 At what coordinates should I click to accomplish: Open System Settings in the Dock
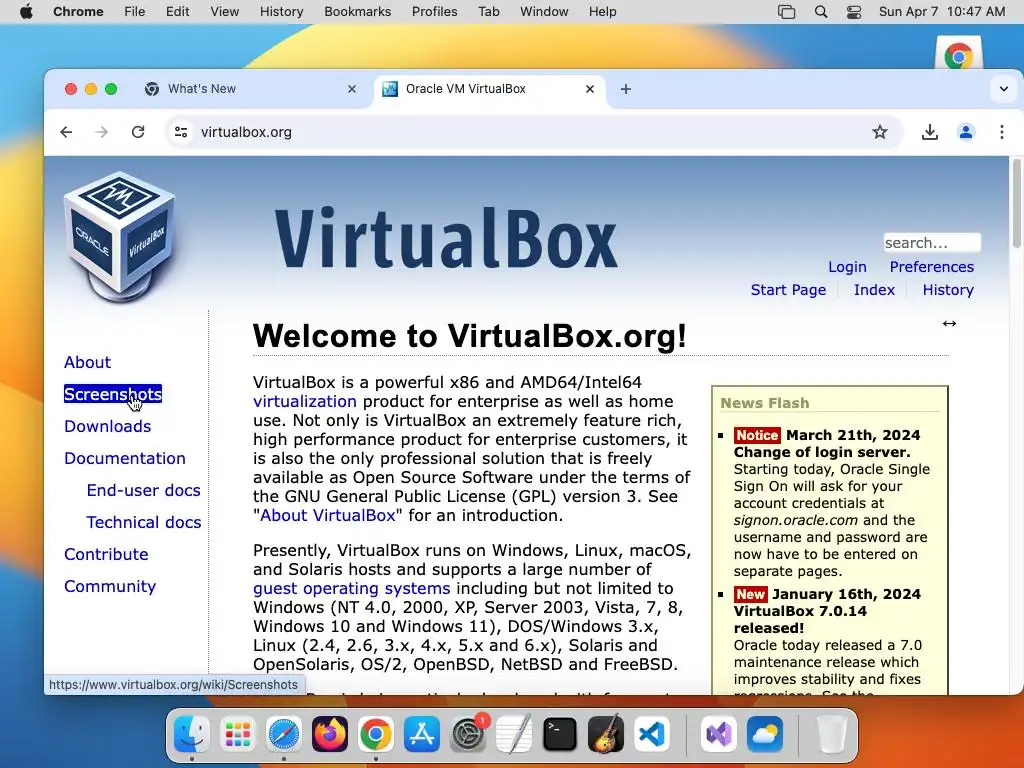click(x=468, y=734)
